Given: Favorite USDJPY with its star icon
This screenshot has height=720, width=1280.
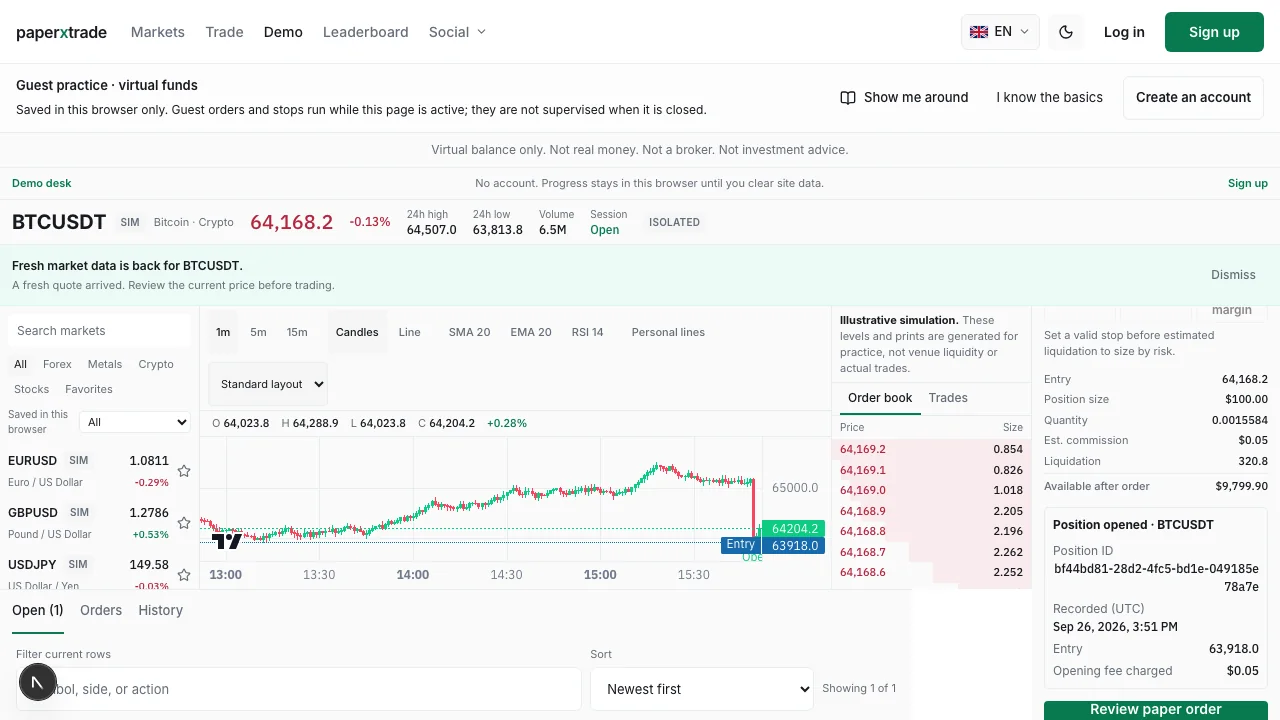Looking at the screenshot, I should click(184, 575).
